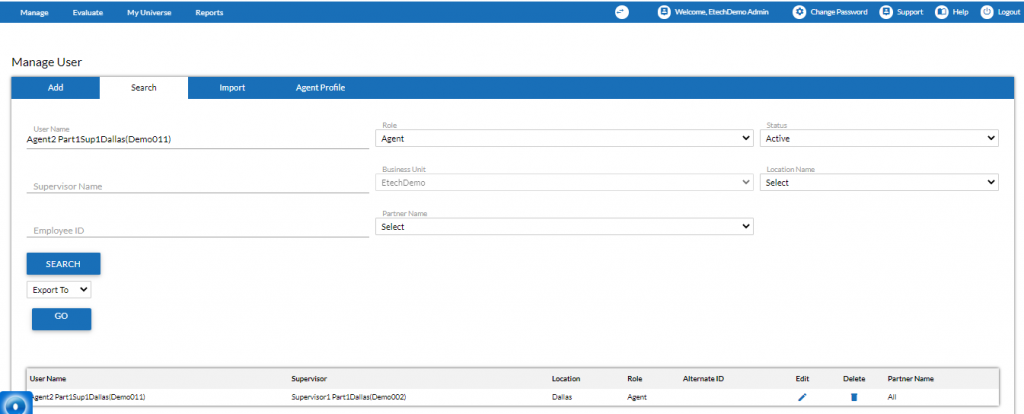Expand the Partner Name Select dropdown
This screenshot has height=414, width=1024.
coord(564,227)
